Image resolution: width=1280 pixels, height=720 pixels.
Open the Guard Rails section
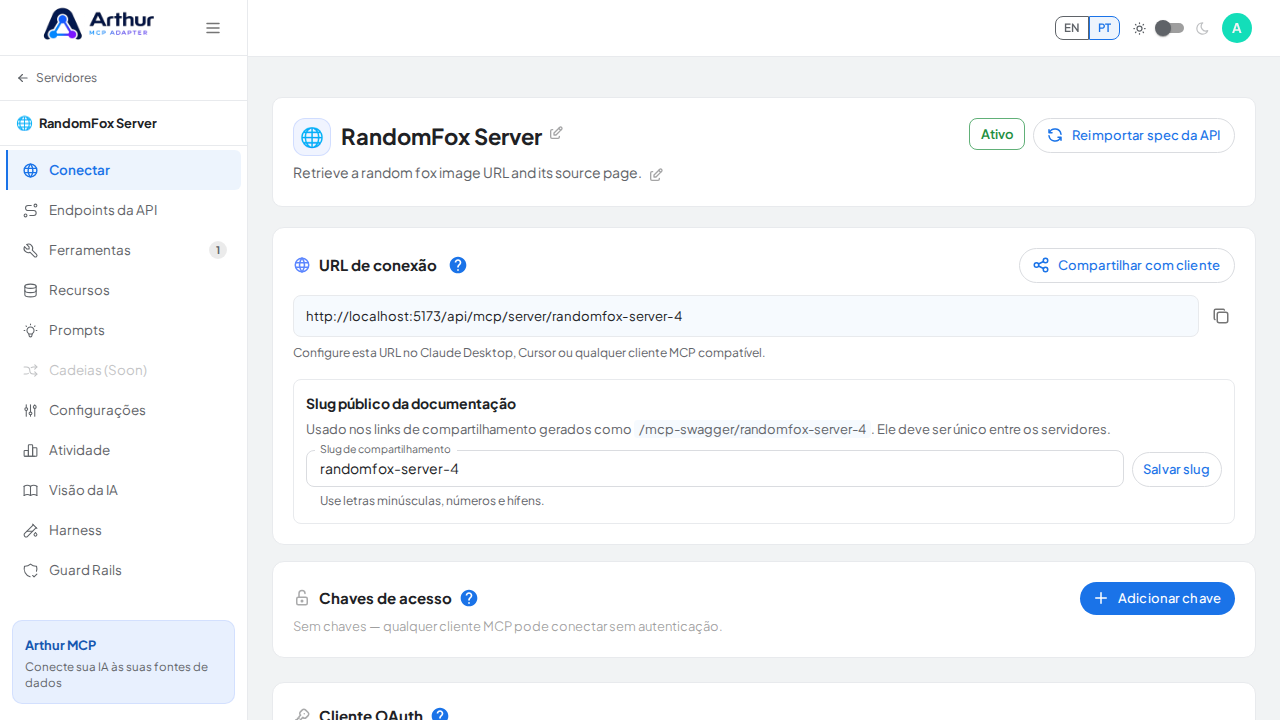123,570
